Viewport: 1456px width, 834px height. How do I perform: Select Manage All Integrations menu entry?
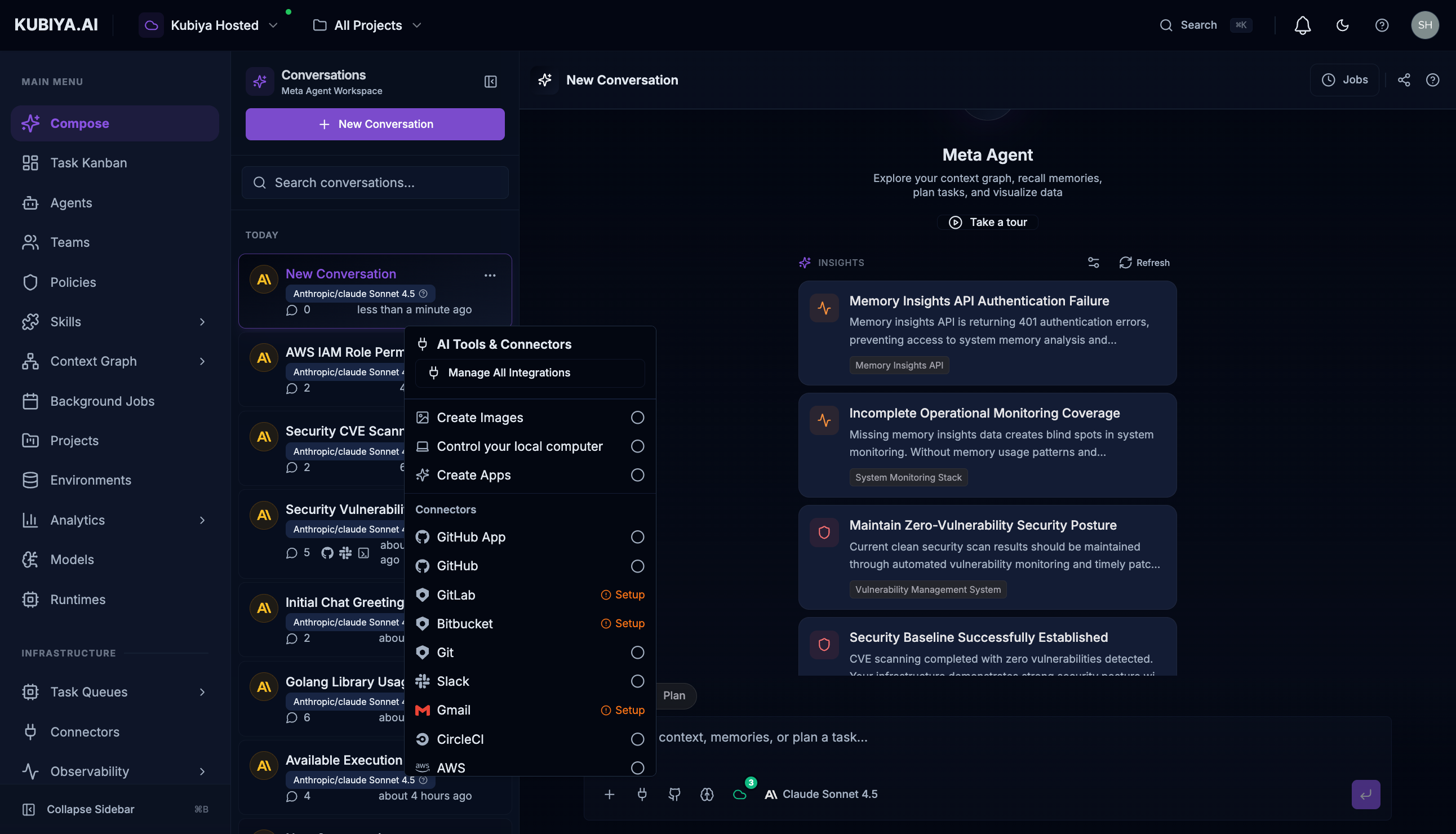(530, 372)
